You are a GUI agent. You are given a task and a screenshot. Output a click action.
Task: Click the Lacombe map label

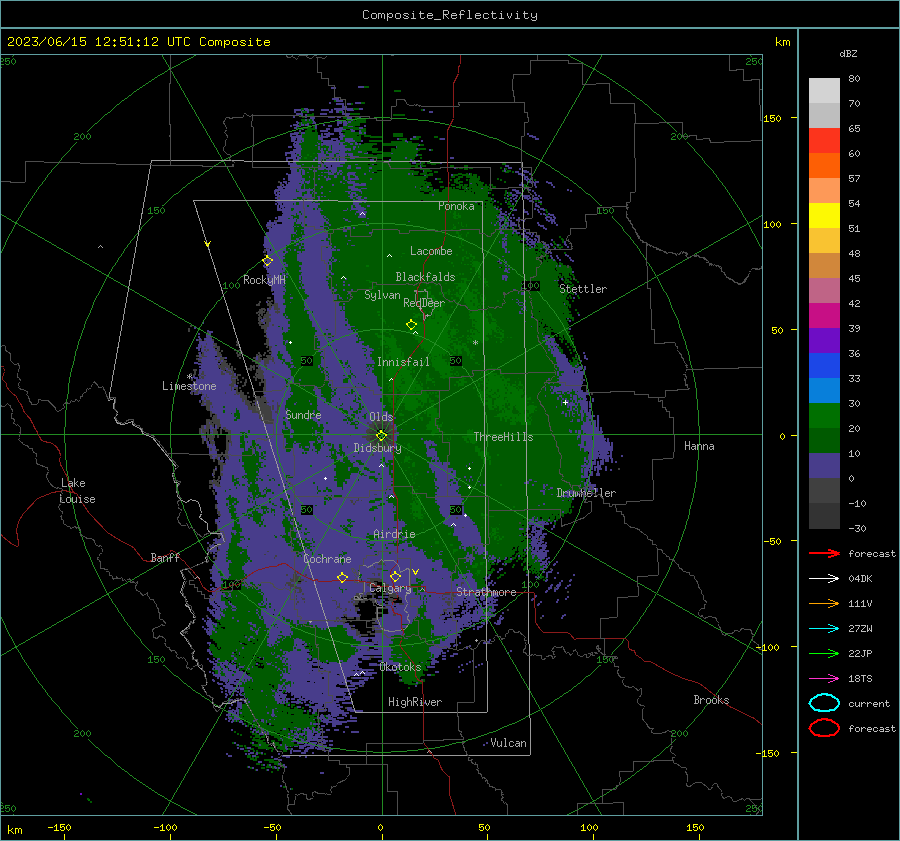(431, 251)
